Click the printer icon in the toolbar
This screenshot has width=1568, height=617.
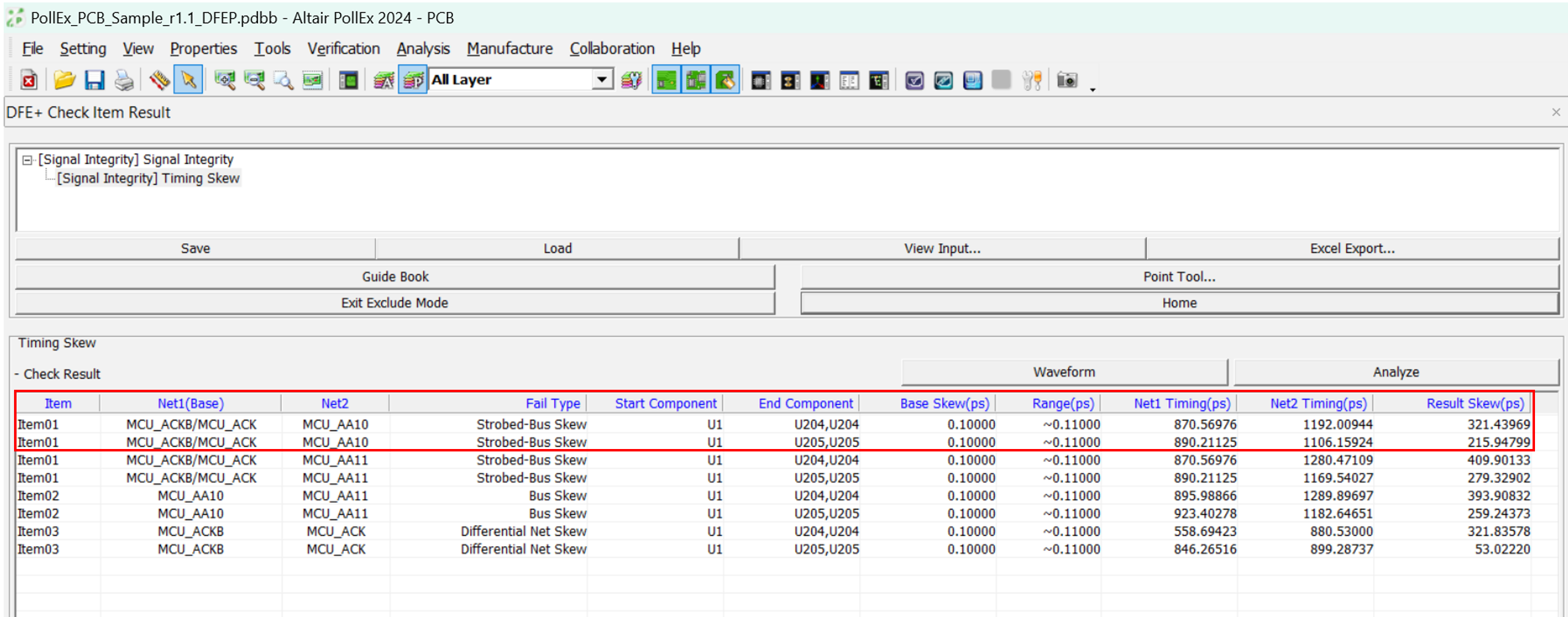(x=123, y=80)
